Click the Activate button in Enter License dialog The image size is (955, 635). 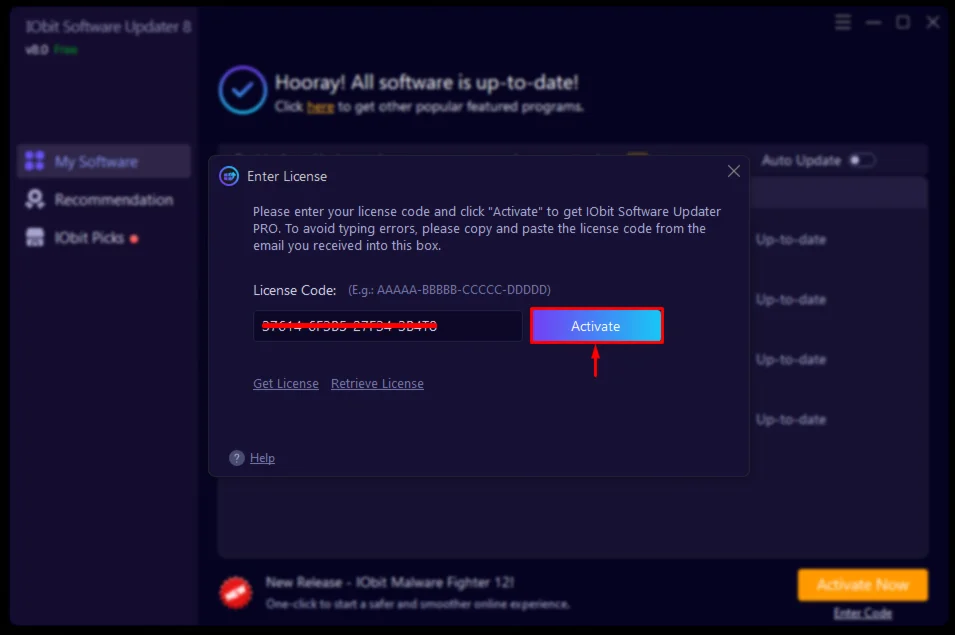coord(596,326)
